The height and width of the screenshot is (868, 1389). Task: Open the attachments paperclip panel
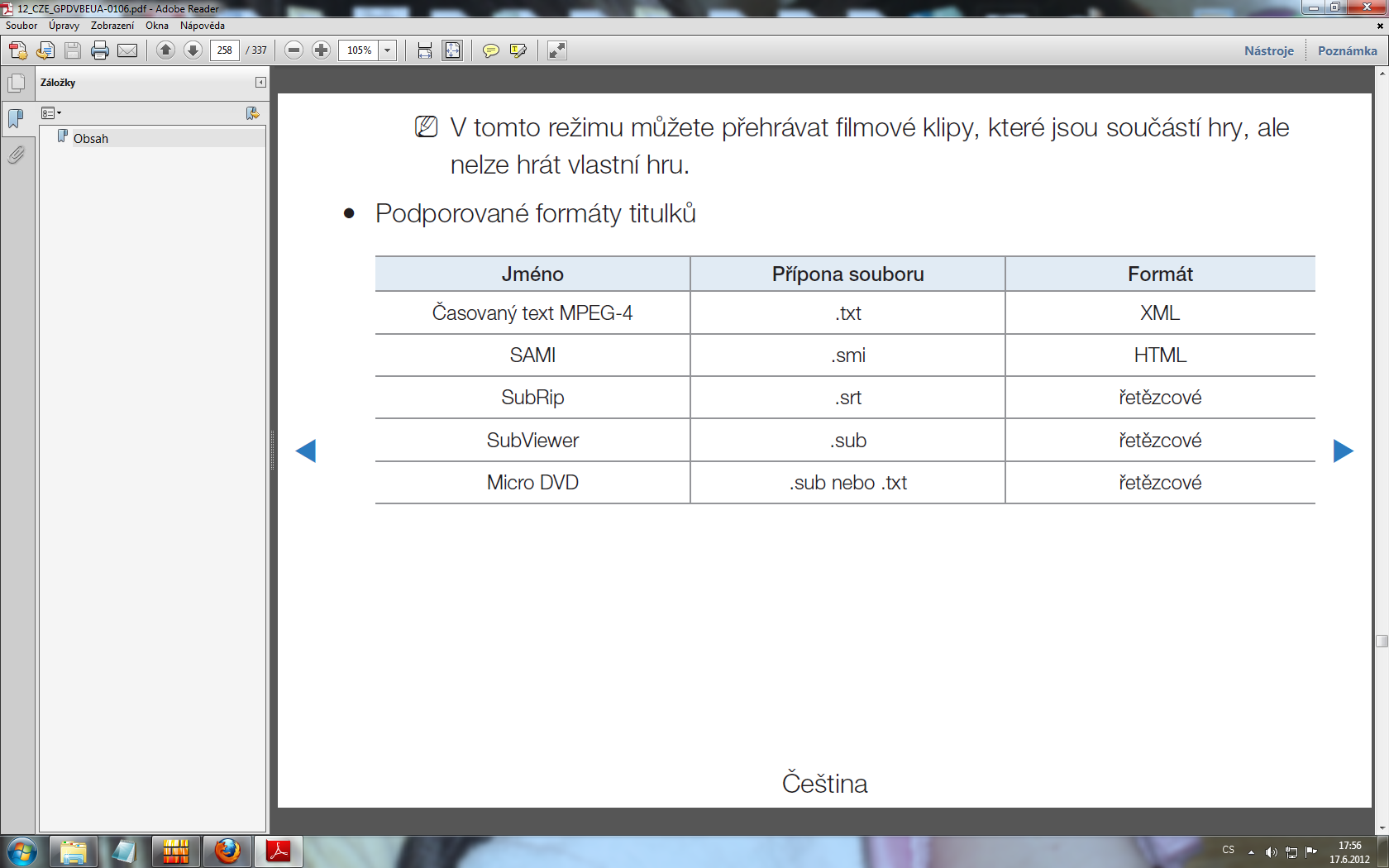coord(16,155)
